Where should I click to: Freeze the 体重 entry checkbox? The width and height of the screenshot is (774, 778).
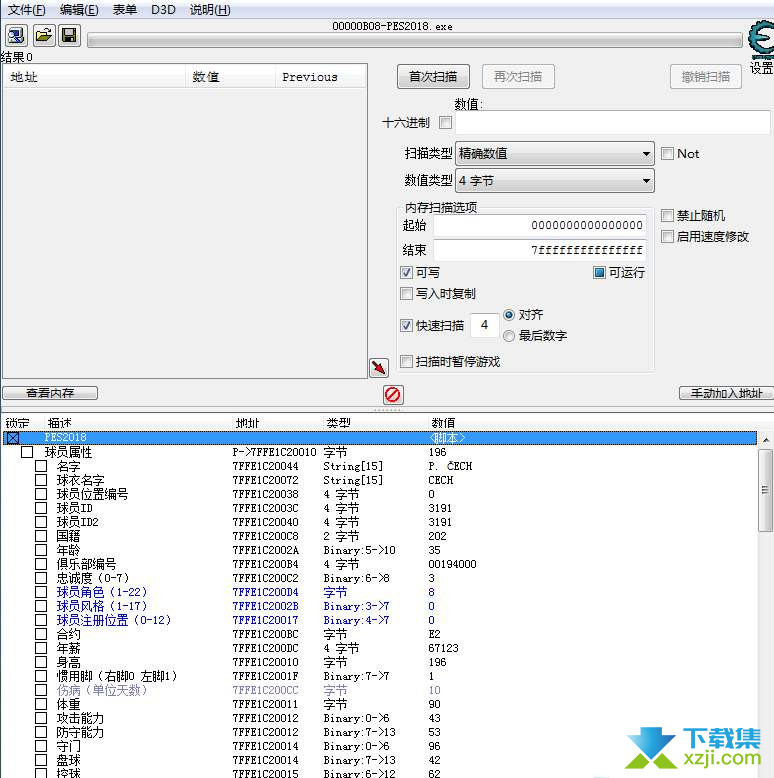tap(41, 704)
